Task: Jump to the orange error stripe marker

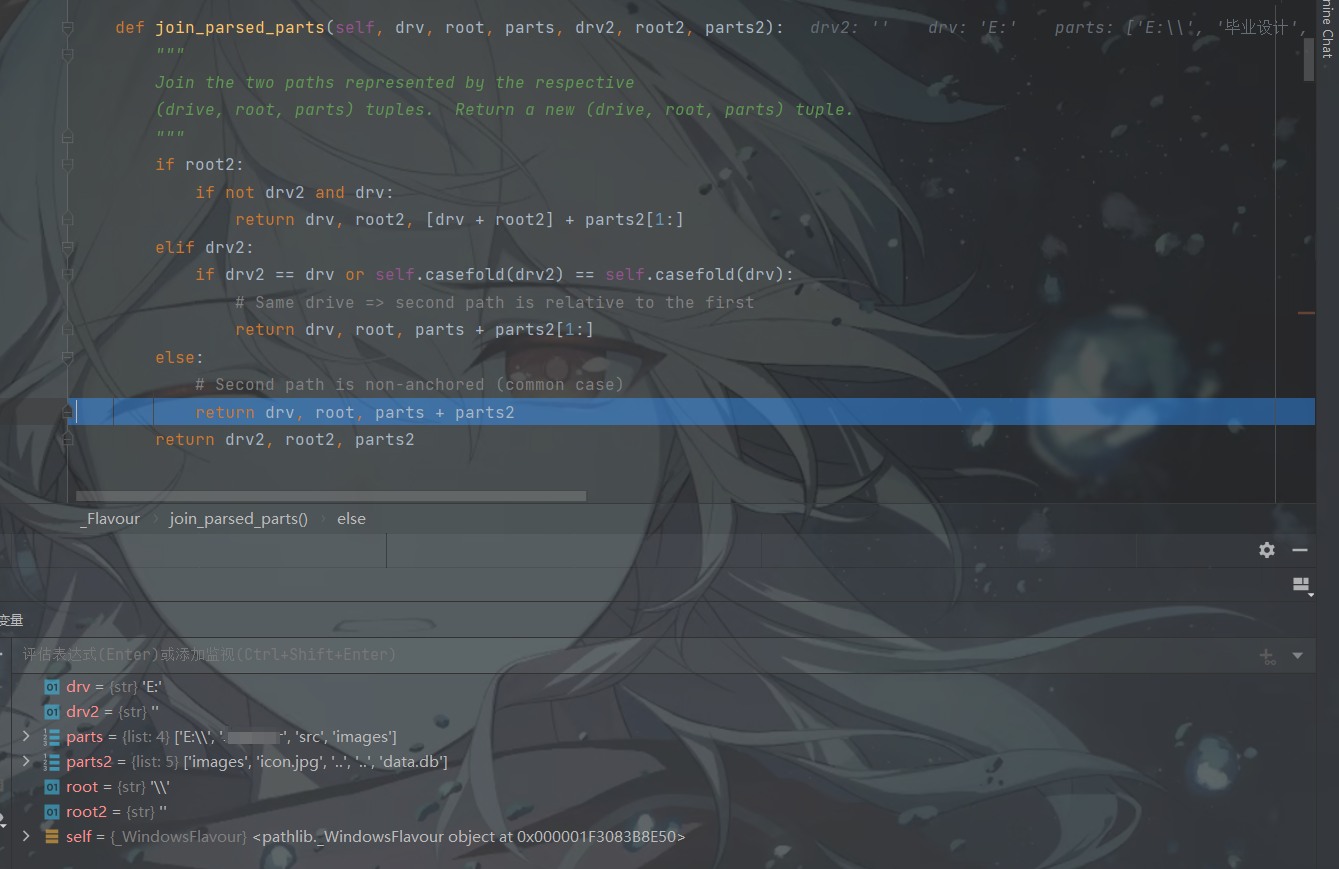Action: point(1306,313)
